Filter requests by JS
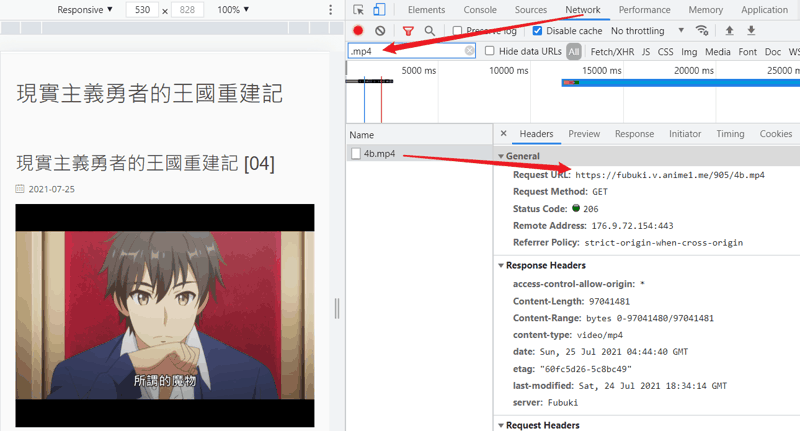This screenshot has width=800, height=431. (x=646, y=52)
